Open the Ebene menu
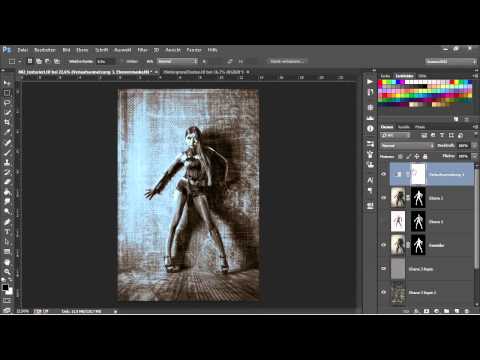This screenshot has height=360, width=480. (x=82, y=50)
